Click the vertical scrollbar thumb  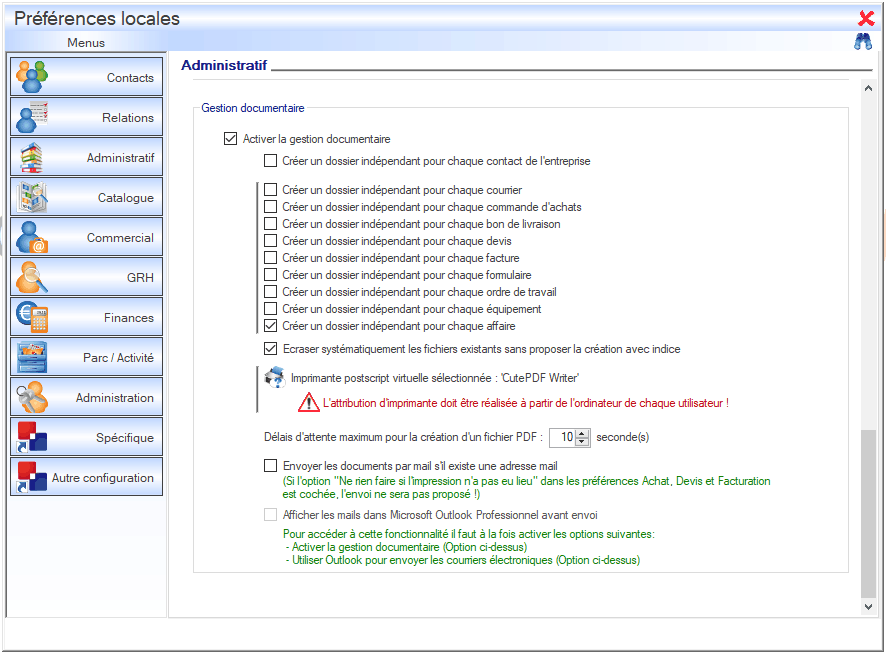(x=868, y=513)
